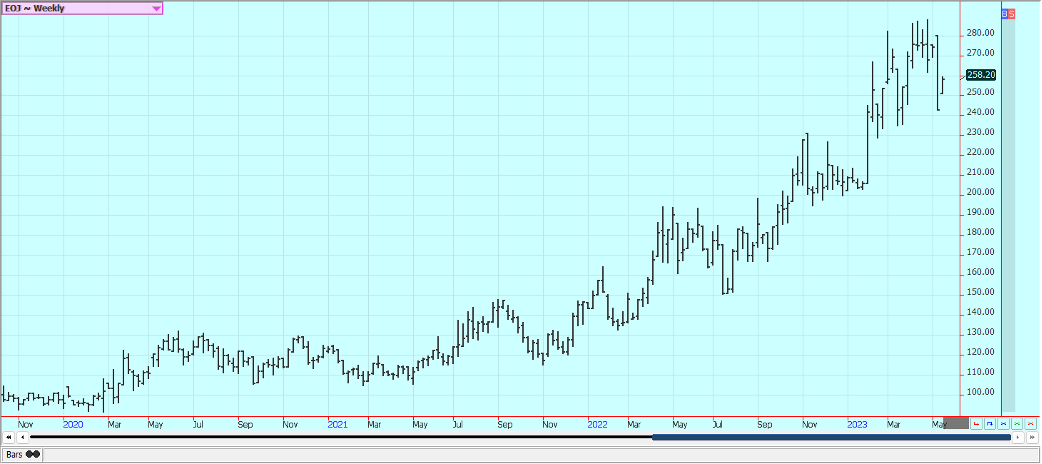The width and height of the screenshot is (1042, 464).
Task: Step chart forward with single right arrow
Action: pyautogui.click(x=1019, y=437)
